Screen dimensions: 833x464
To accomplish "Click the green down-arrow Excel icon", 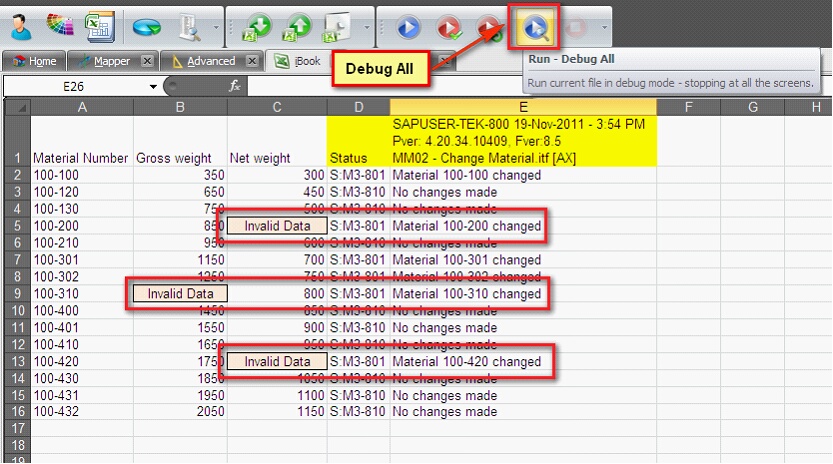I will 257,25.
